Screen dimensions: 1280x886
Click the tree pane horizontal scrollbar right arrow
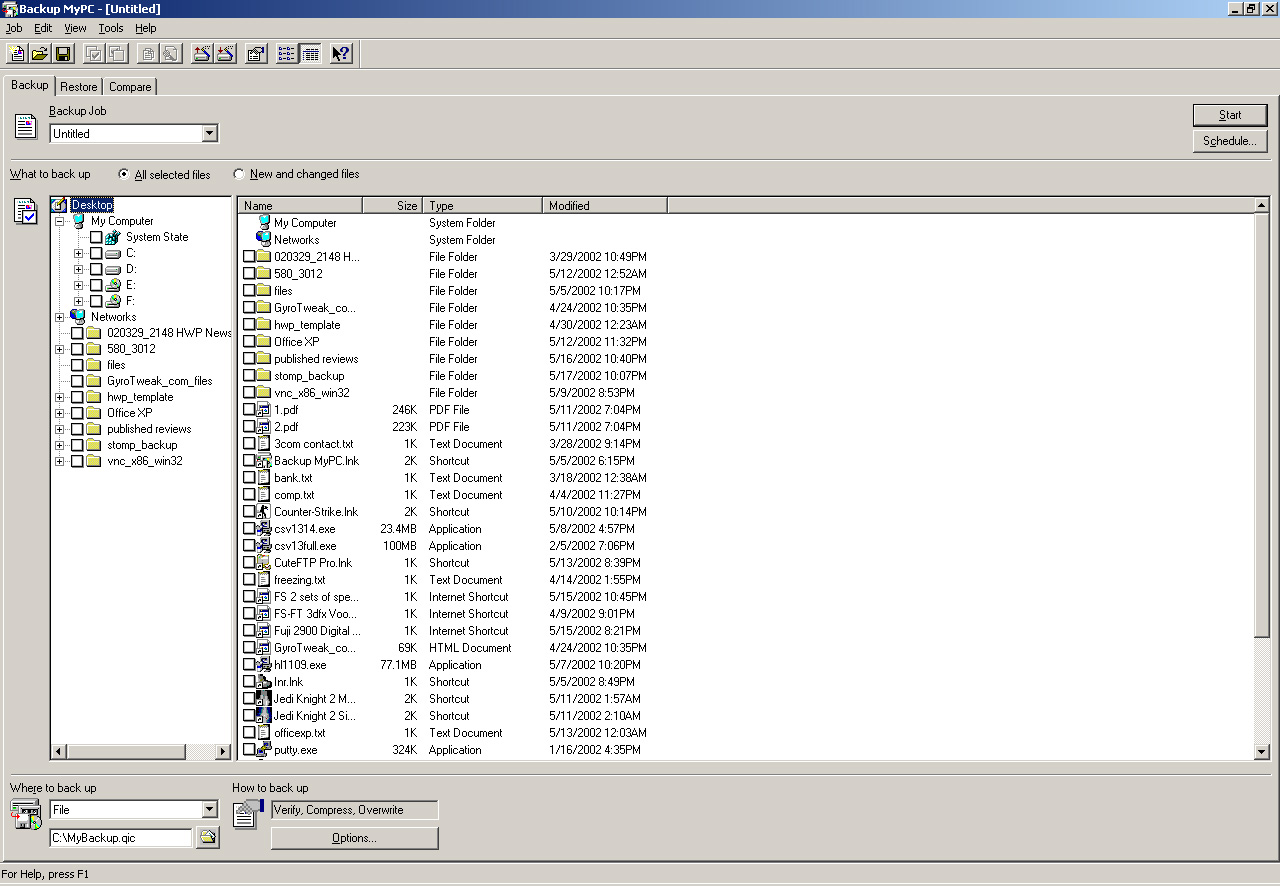pos(223,751)
